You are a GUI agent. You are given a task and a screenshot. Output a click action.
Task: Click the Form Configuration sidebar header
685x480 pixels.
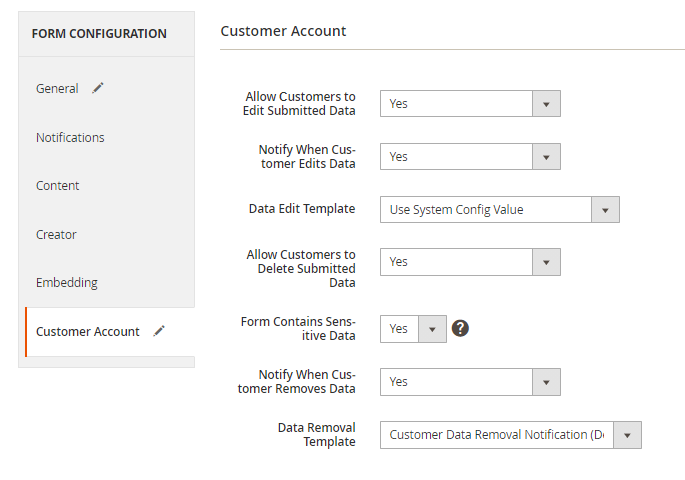tap(99, 34)
